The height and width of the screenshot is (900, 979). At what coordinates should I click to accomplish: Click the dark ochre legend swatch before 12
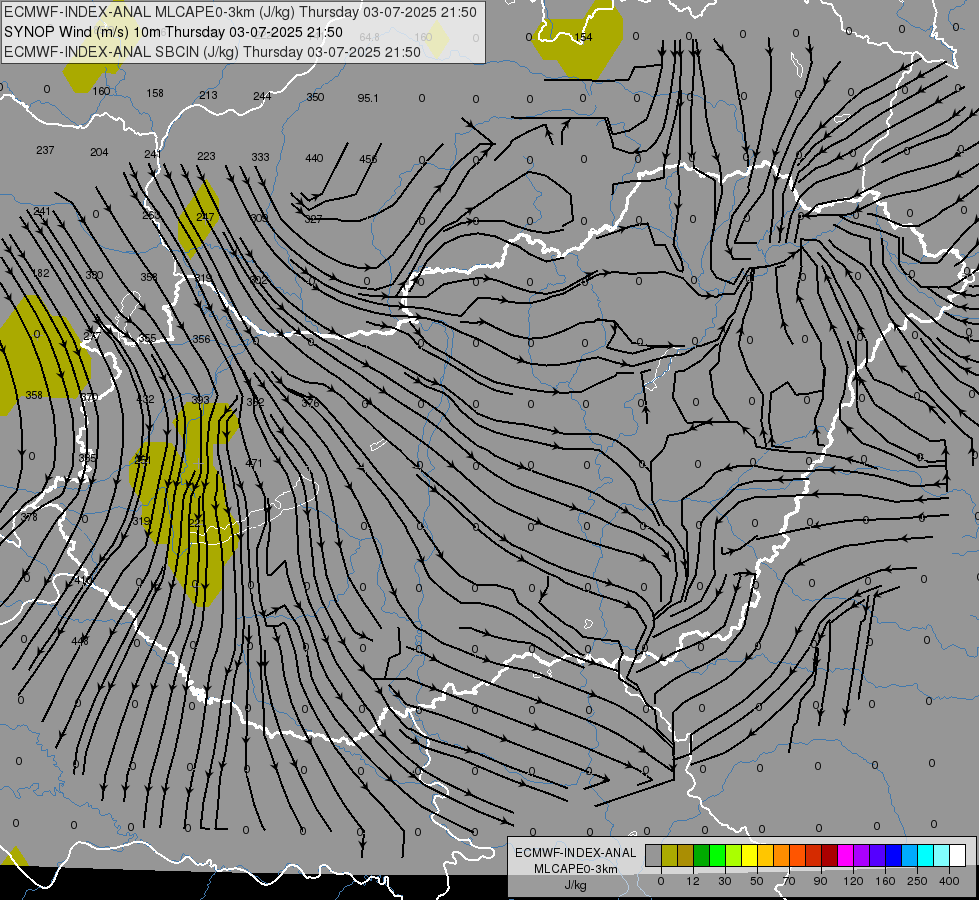686,855
